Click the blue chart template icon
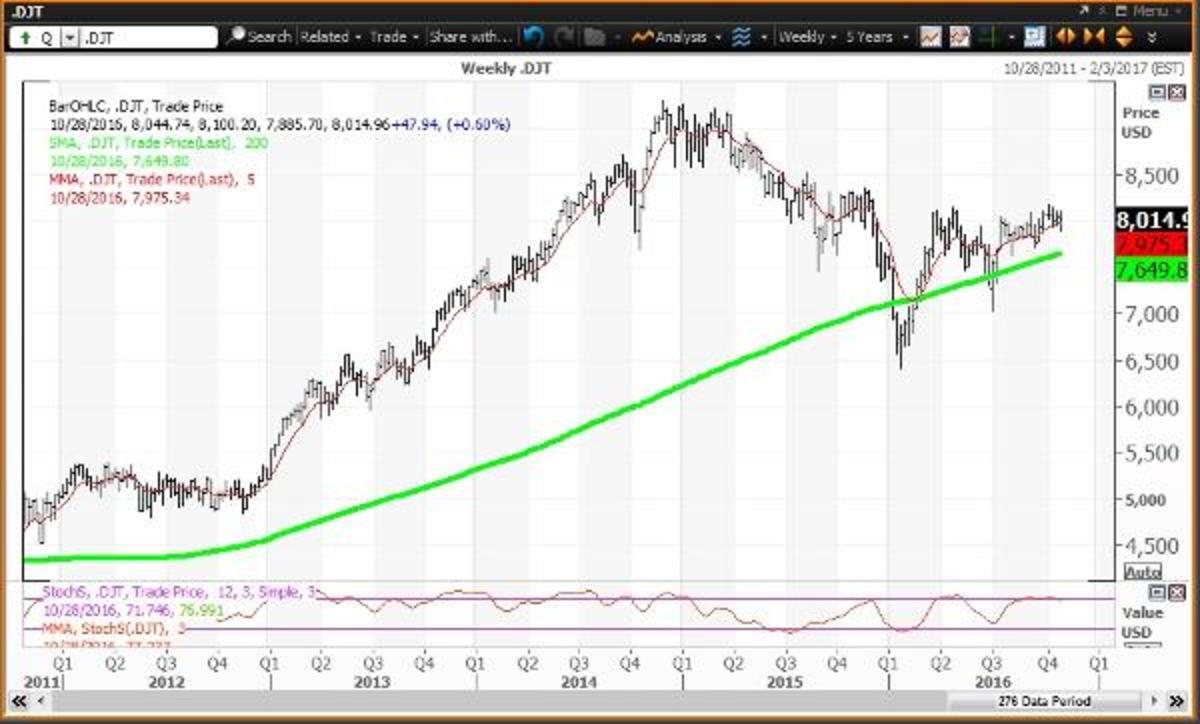This screenshot has height=724, width=1200. (1034, 37)
